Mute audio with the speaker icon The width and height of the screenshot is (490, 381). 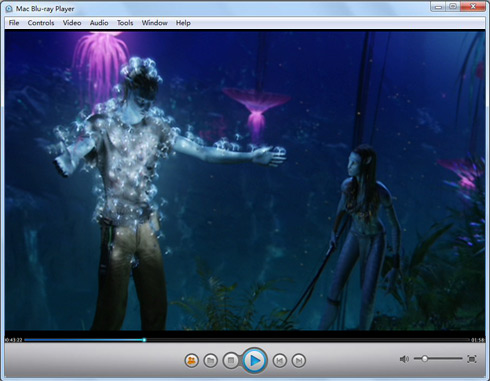404,359
